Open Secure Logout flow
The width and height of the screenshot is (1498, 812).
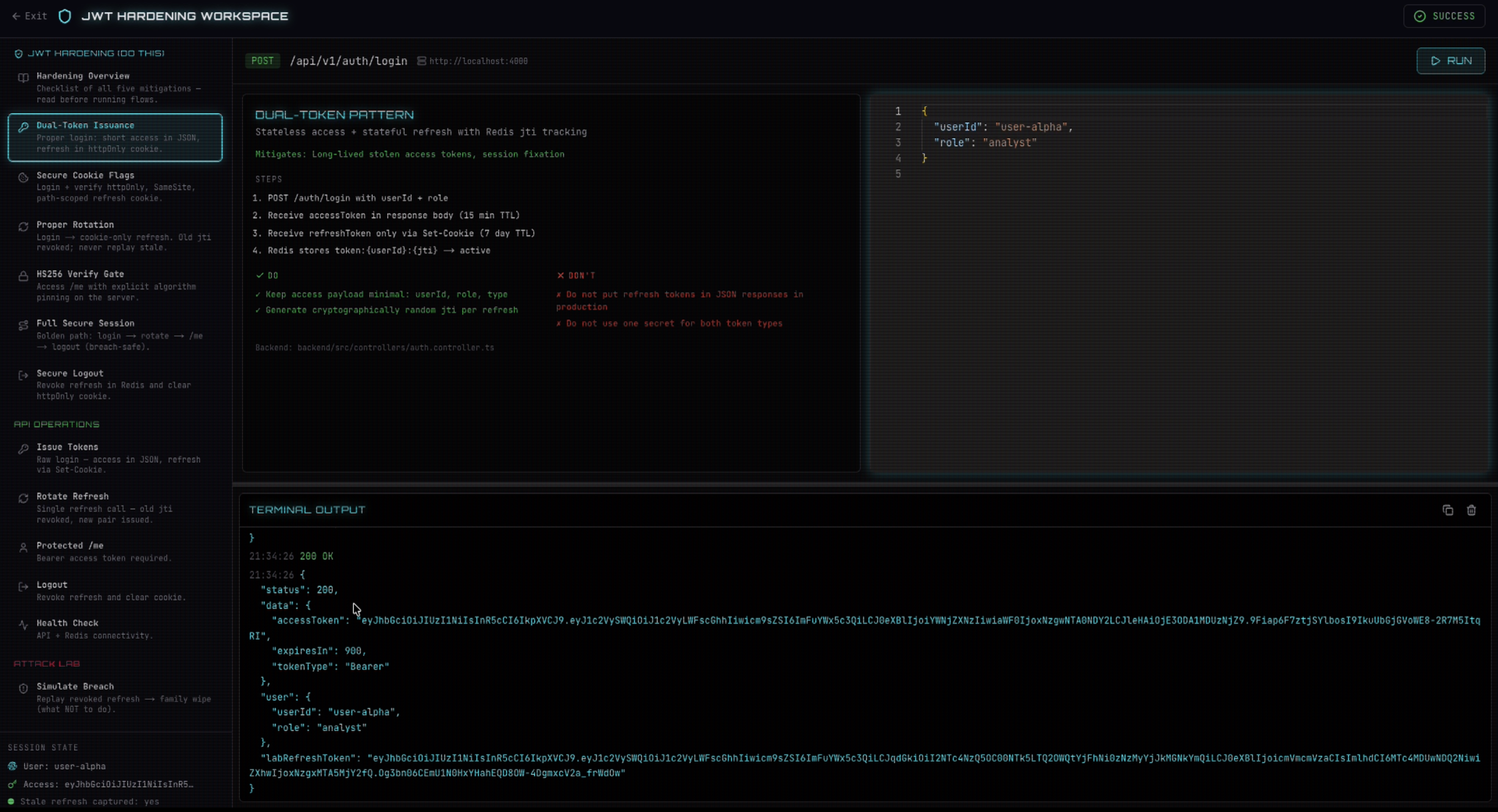click(x=115, y=384)
